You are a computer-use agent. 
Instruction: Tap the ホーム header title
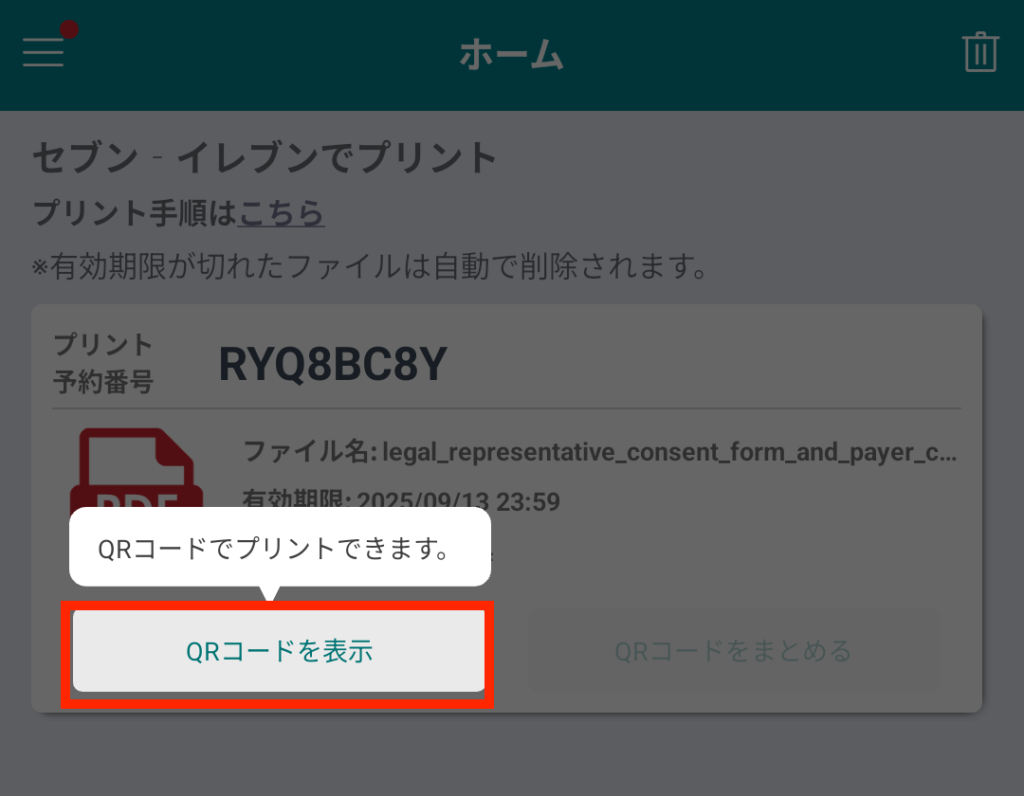tap(511, 54)
